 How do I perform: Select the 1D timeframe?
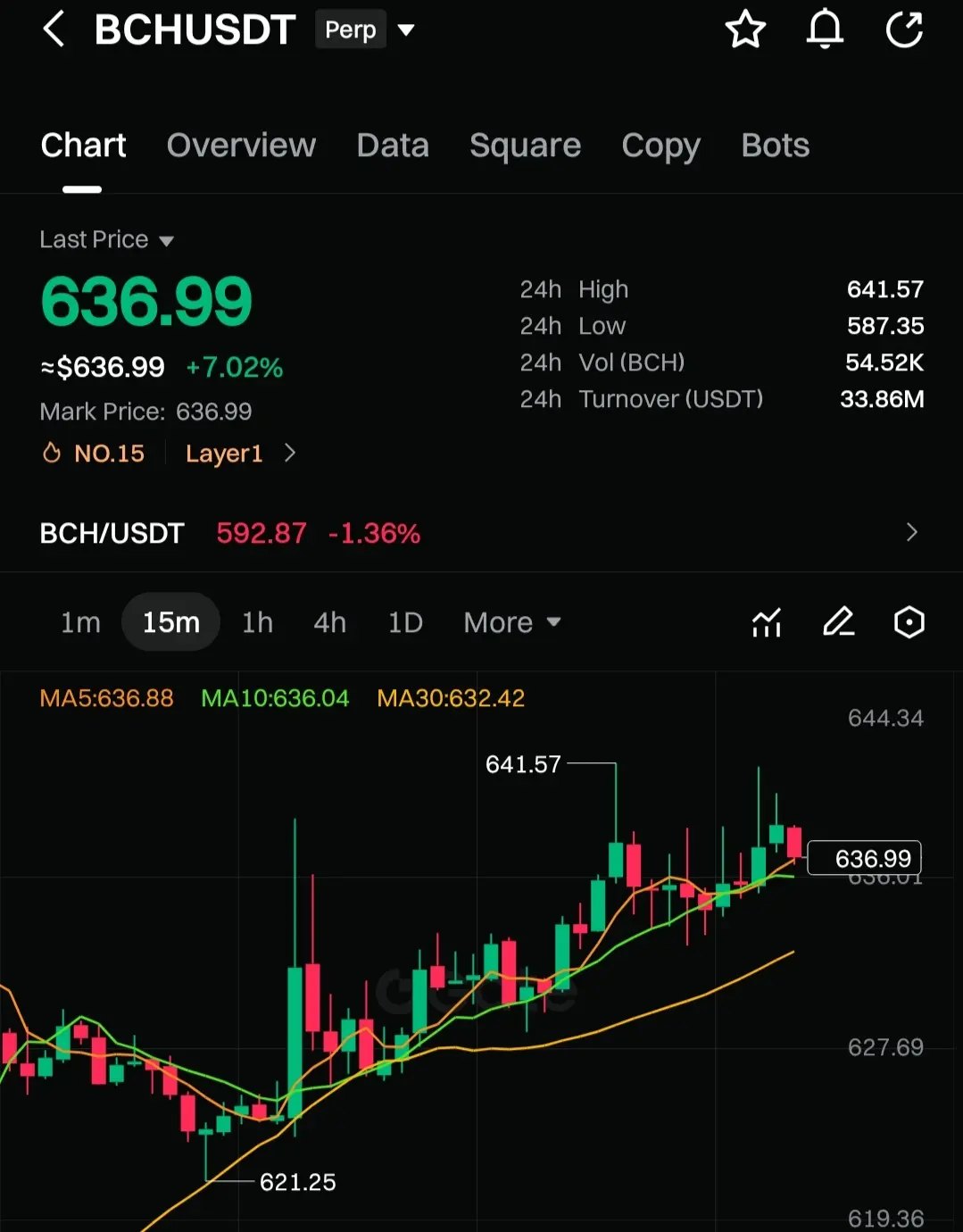(405, 622)
